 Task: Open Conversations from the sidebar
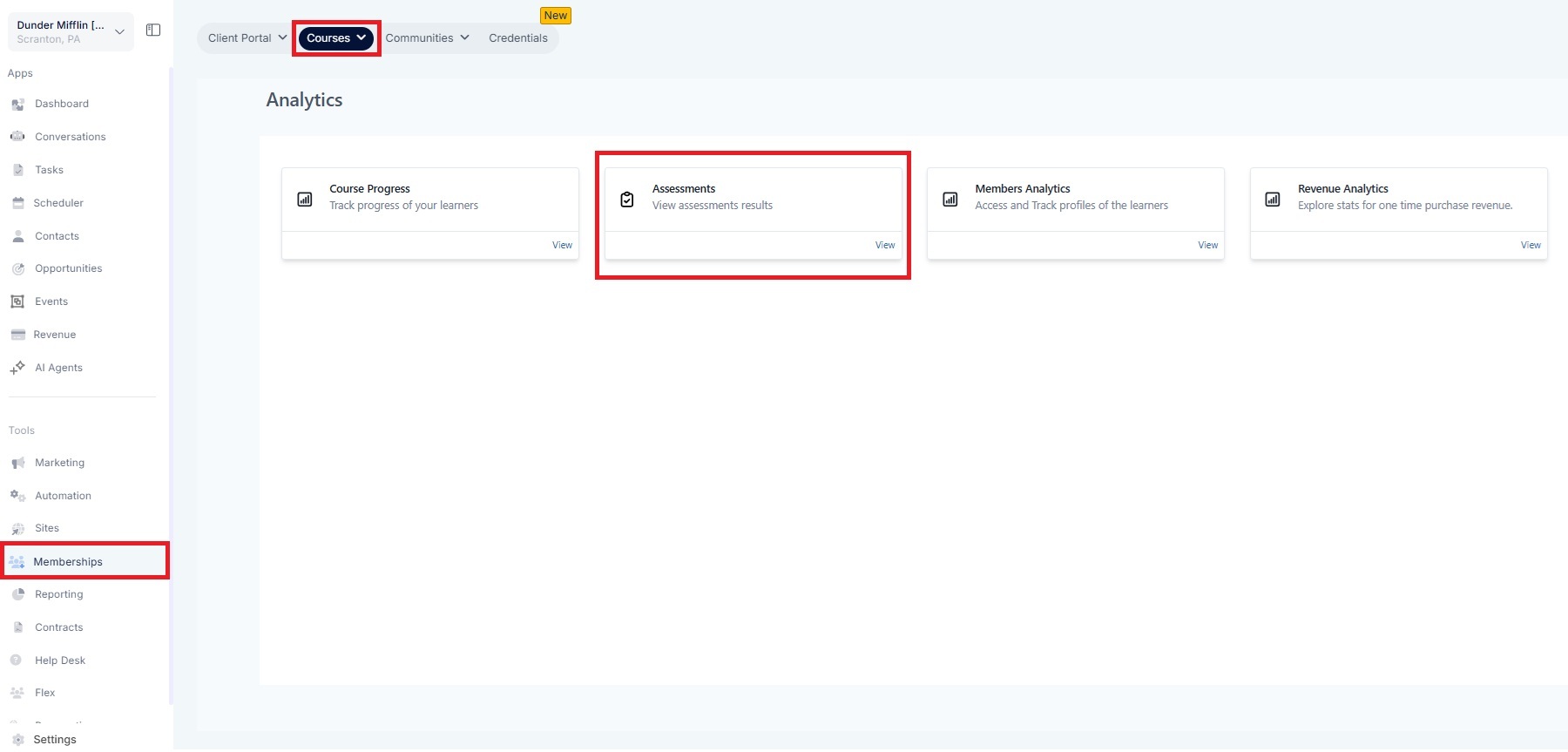71,137
